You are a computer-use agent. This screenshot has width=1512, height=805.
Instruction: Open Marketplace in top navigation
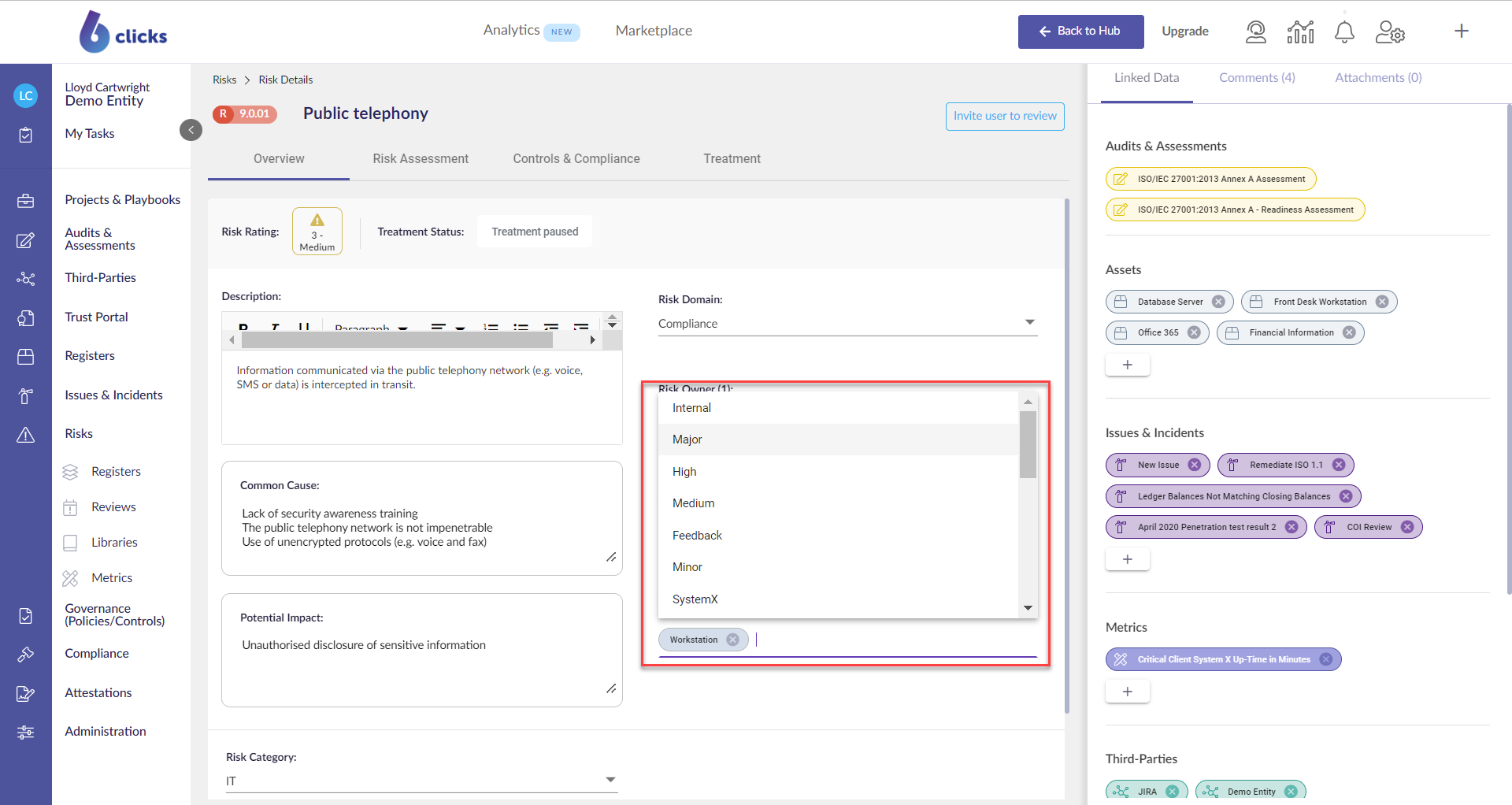pos(654,31)
